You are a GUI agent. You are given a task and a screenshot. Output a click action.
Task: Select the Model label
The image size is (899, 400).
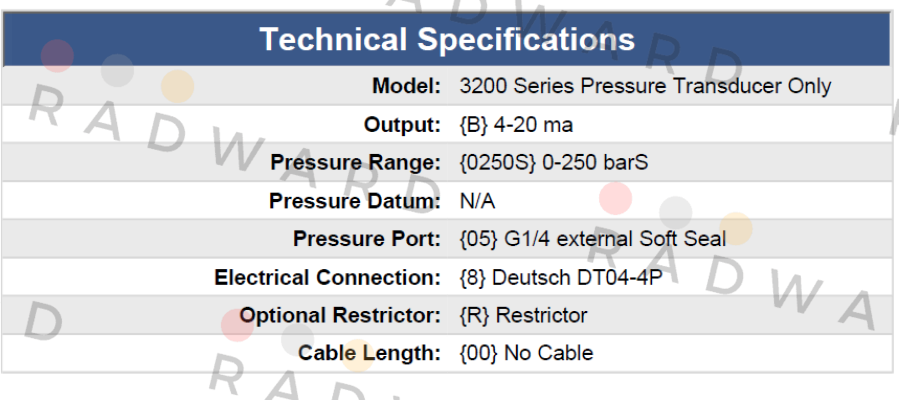tap(406, 87)
